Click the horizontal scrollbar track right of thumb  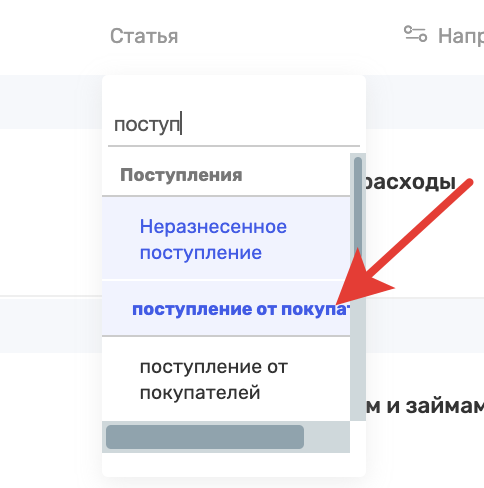click(x=327, y=437)
